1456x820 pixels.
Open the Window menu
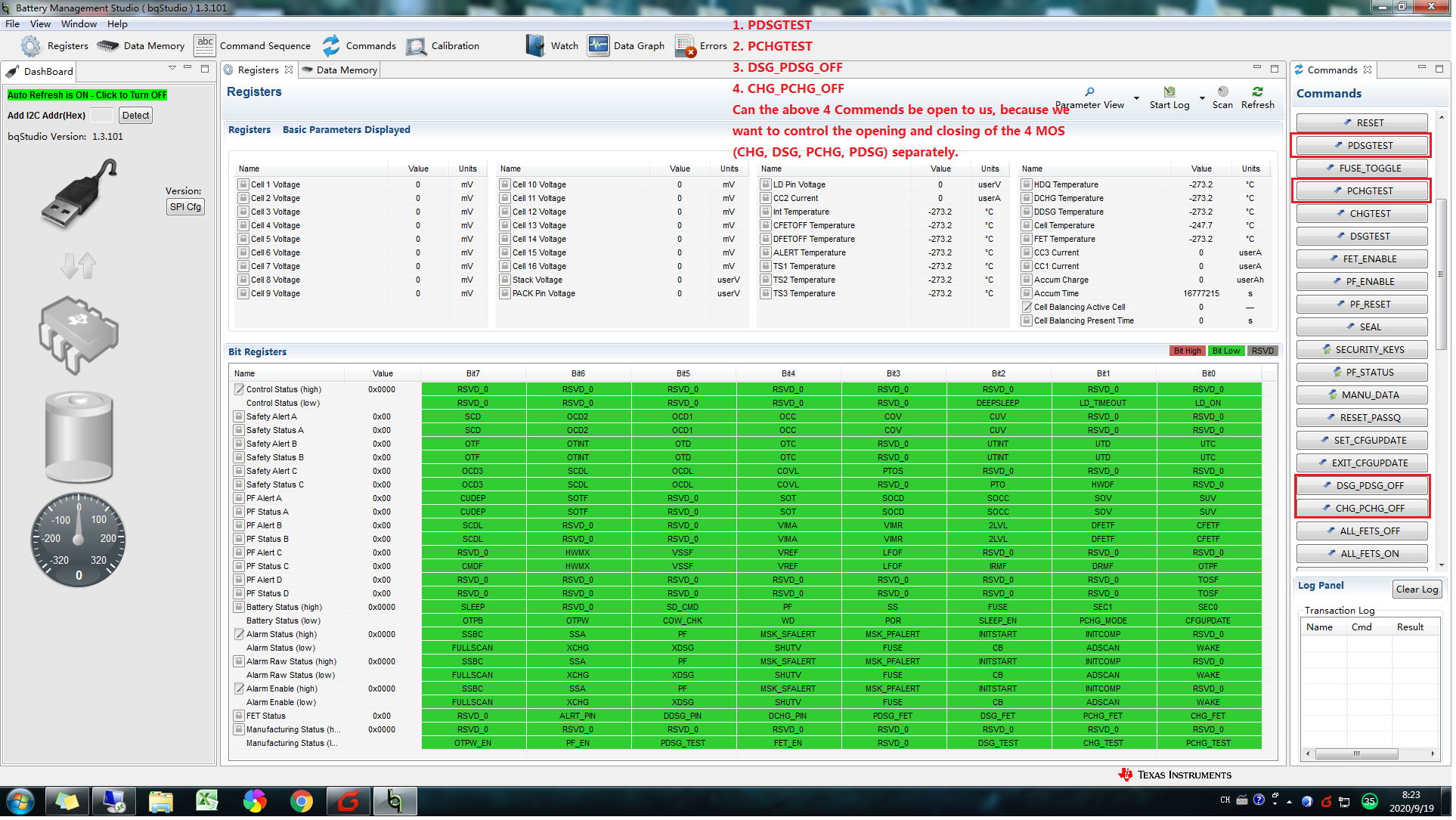[79, 24]
